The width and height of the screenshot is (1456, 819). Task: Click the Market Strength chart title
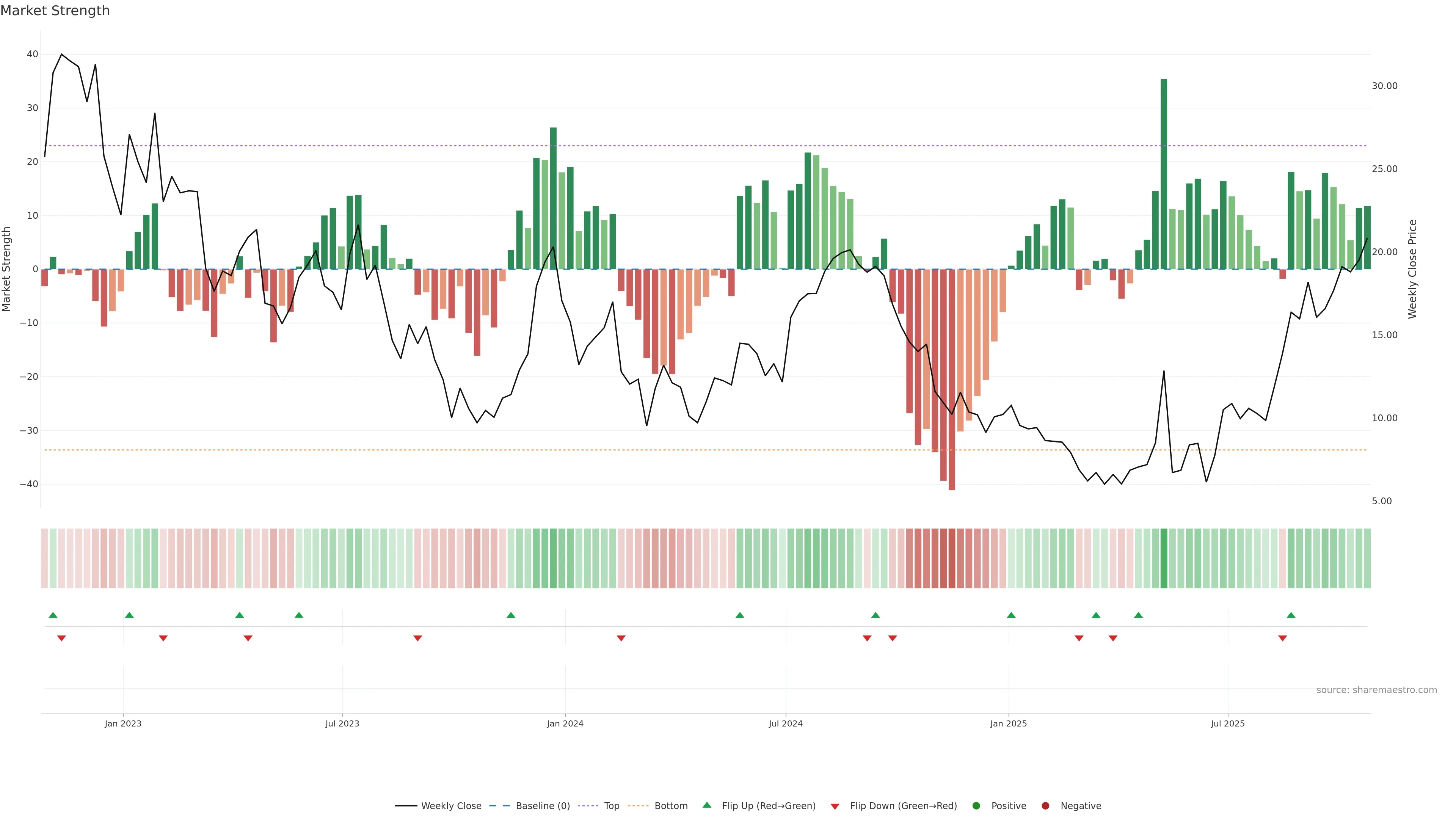pos(55,11)
